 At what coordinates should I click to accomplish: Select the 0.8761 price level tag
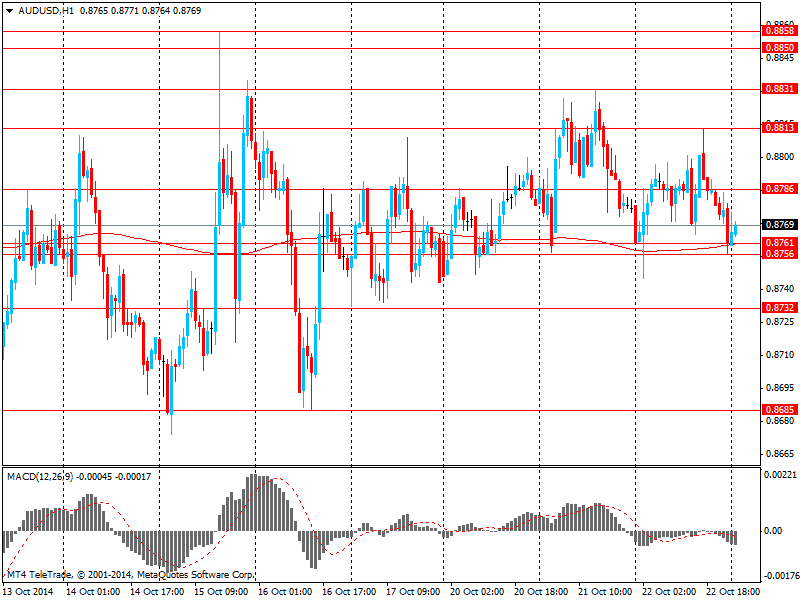(779, 243)
